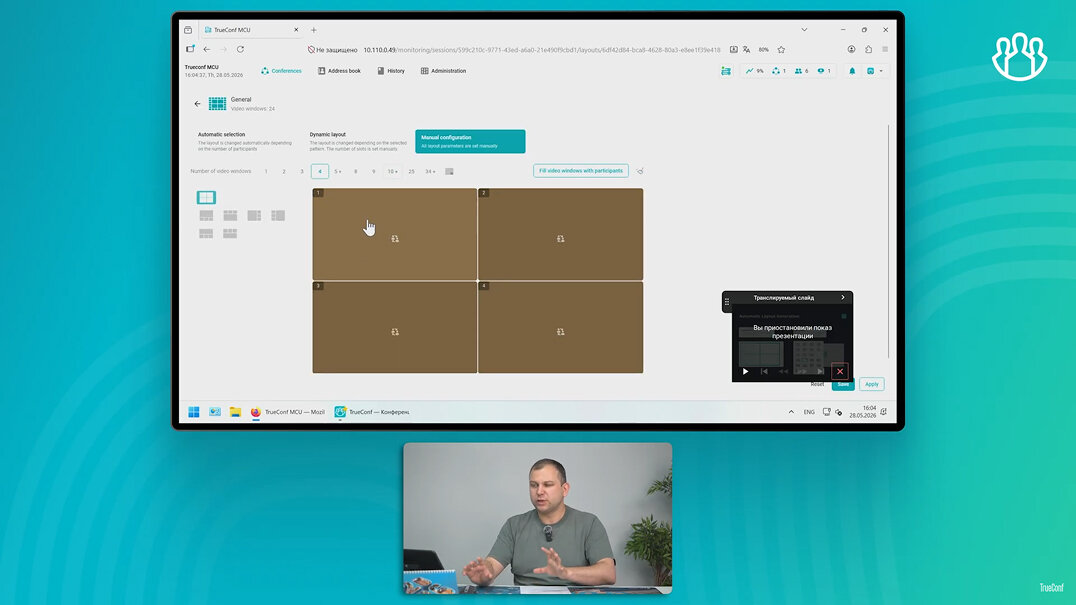Click the 80% zoom level indicator
Screen dimensions: 1076x605
pos(763,49)
